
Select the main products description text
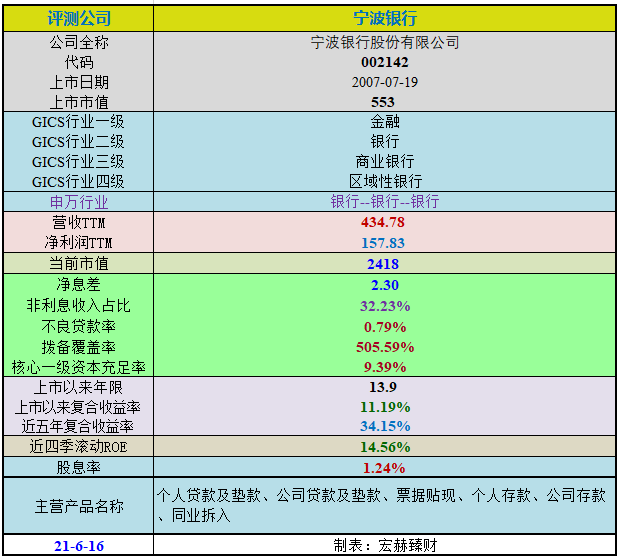[x=381, y=505]
